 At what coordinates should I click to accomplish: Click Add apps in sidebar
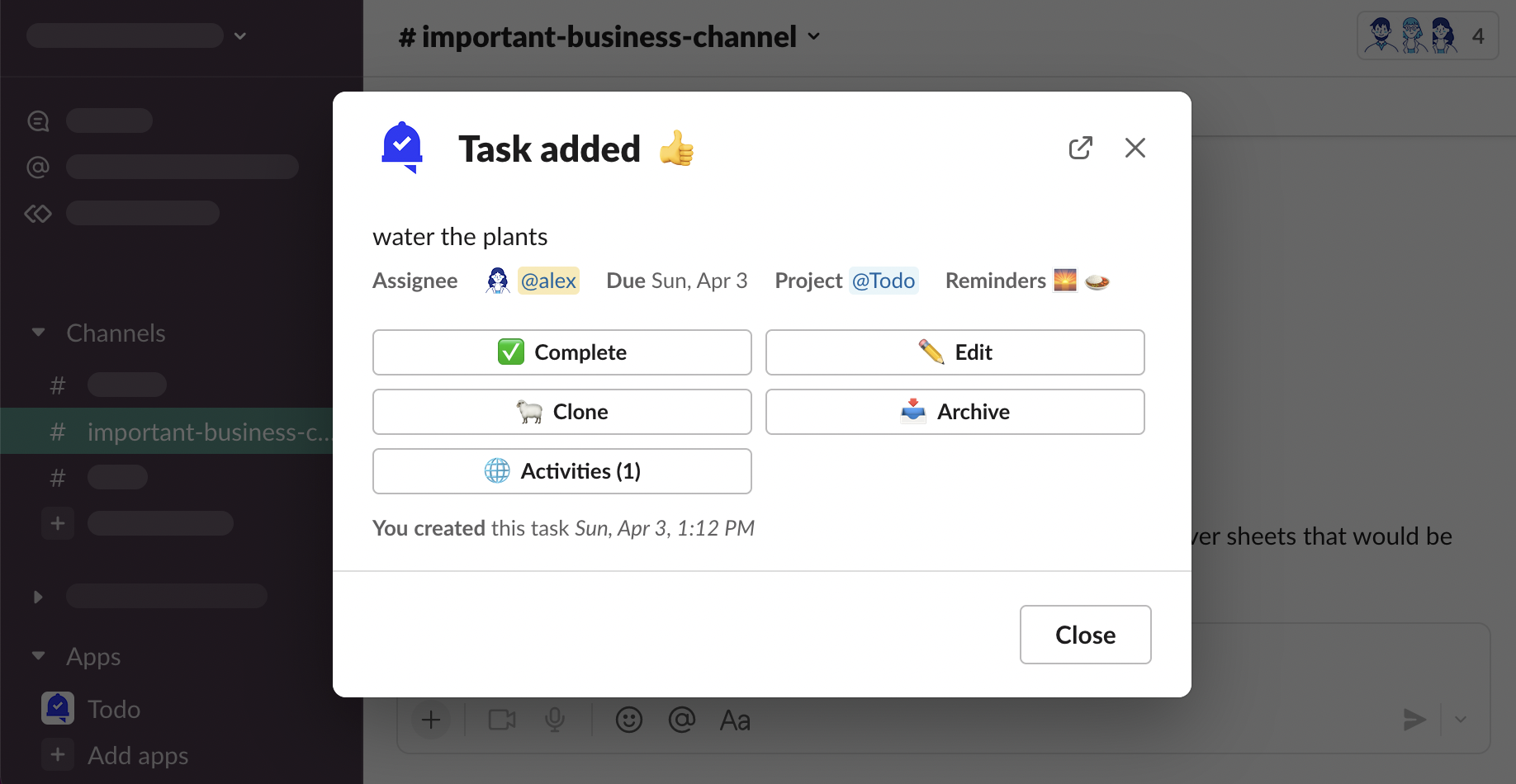137,755
